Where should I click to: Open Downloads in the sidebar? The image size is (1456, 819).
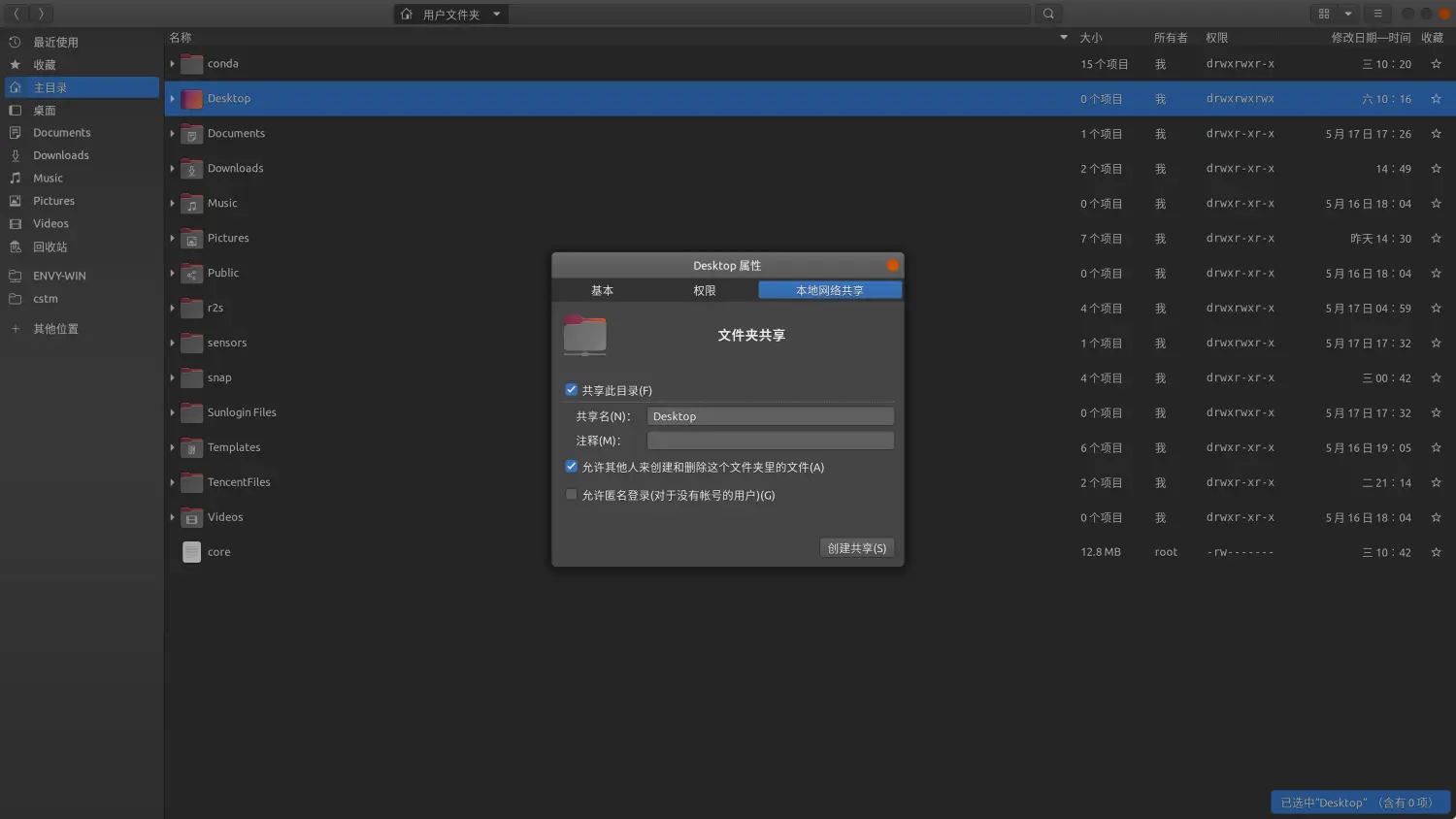(x=60, y=155)
